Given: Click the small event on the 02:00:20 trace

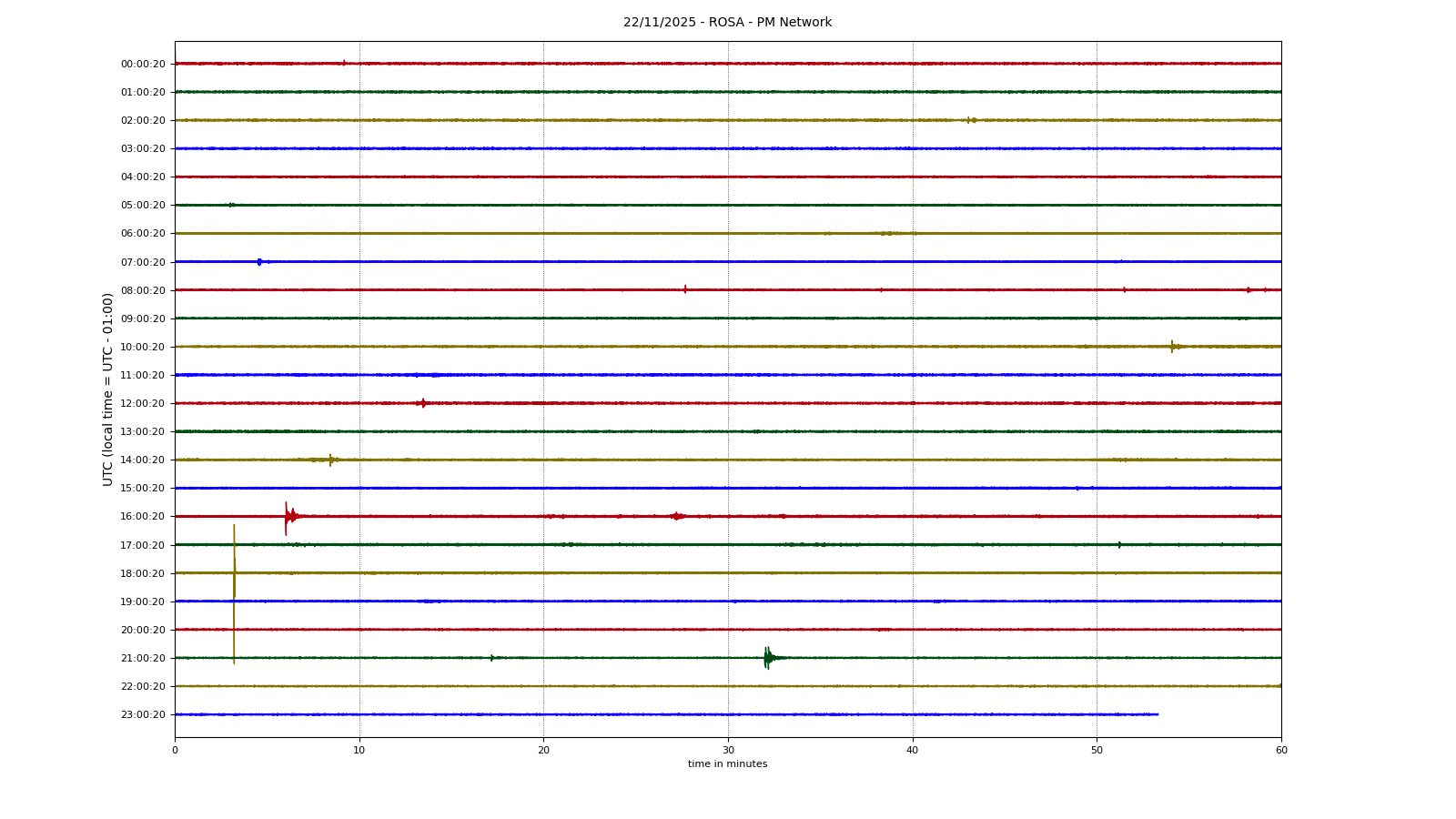Looking at the screenshot, I should tap(970, 120).
